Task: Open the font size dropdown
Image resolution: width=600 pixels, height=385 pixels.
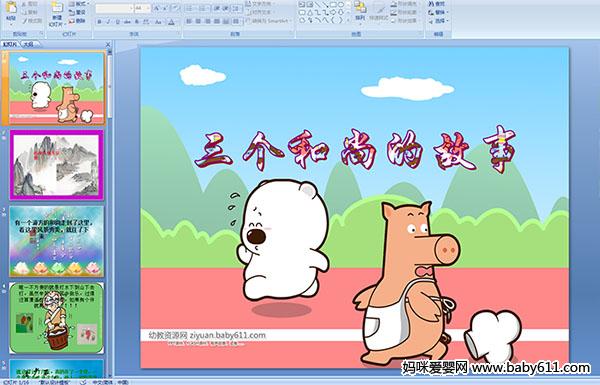Action: 142,8
